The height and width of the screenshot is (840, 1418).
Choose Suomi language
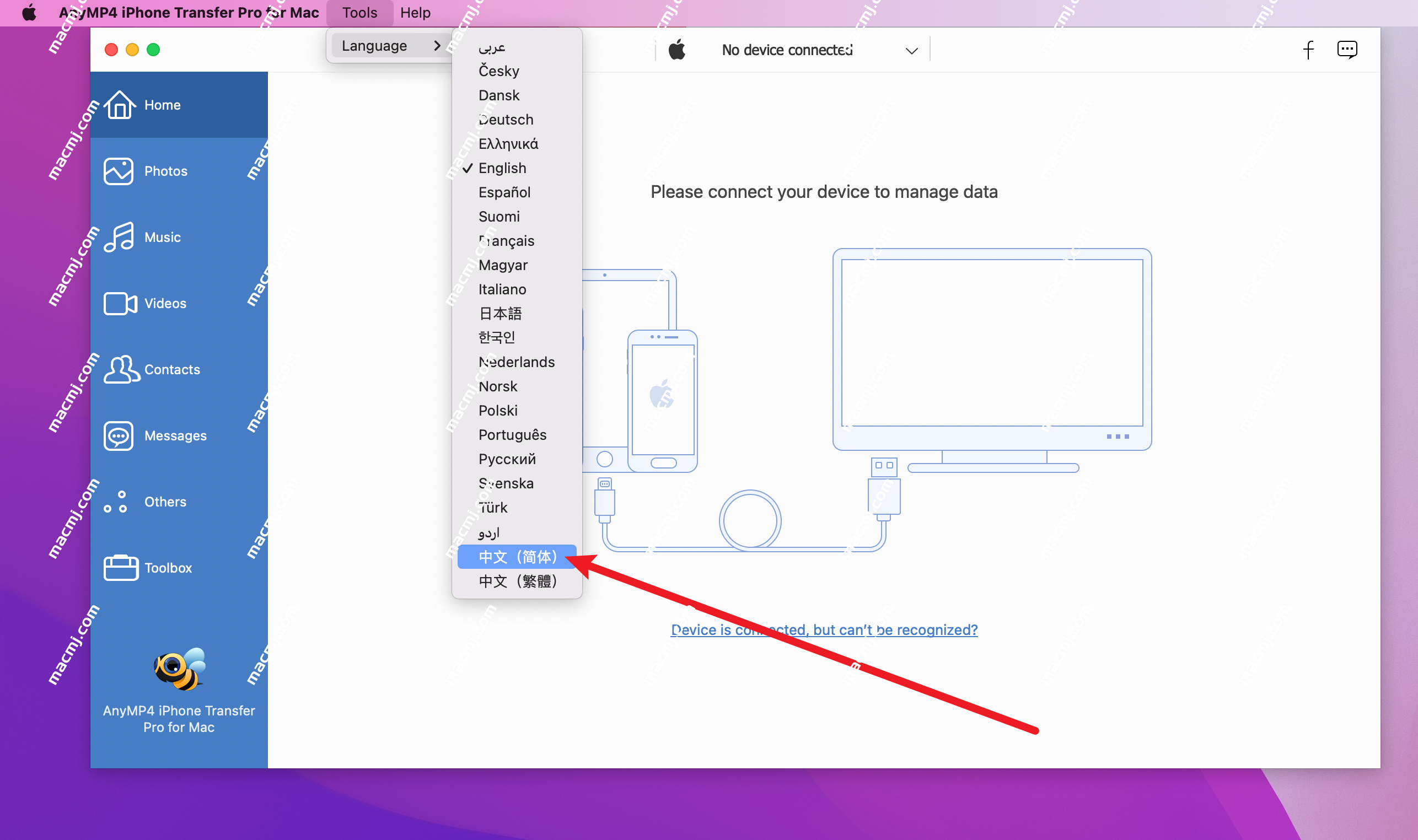[x=517, y=217]
